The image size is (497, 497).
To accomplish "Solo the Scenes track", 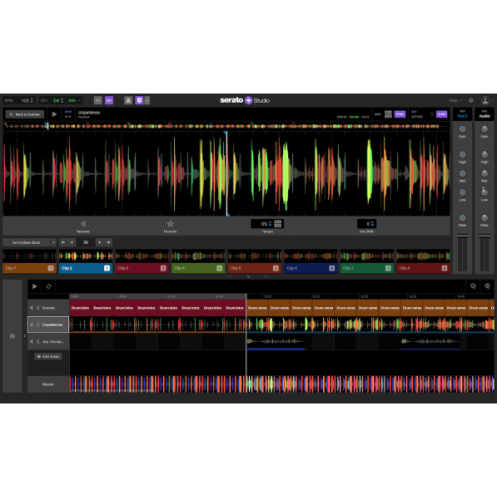I will point(38,308).
